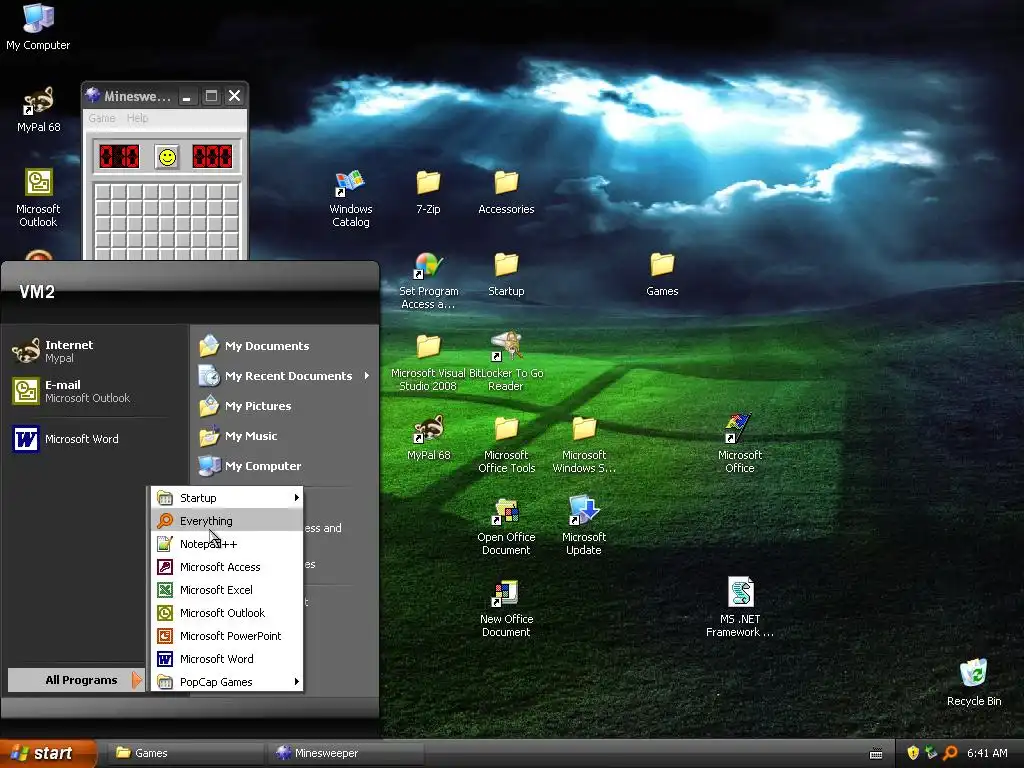Click the security shield tray icon
This screenshot has width=1024, height=768.
(x=913, y=753)
